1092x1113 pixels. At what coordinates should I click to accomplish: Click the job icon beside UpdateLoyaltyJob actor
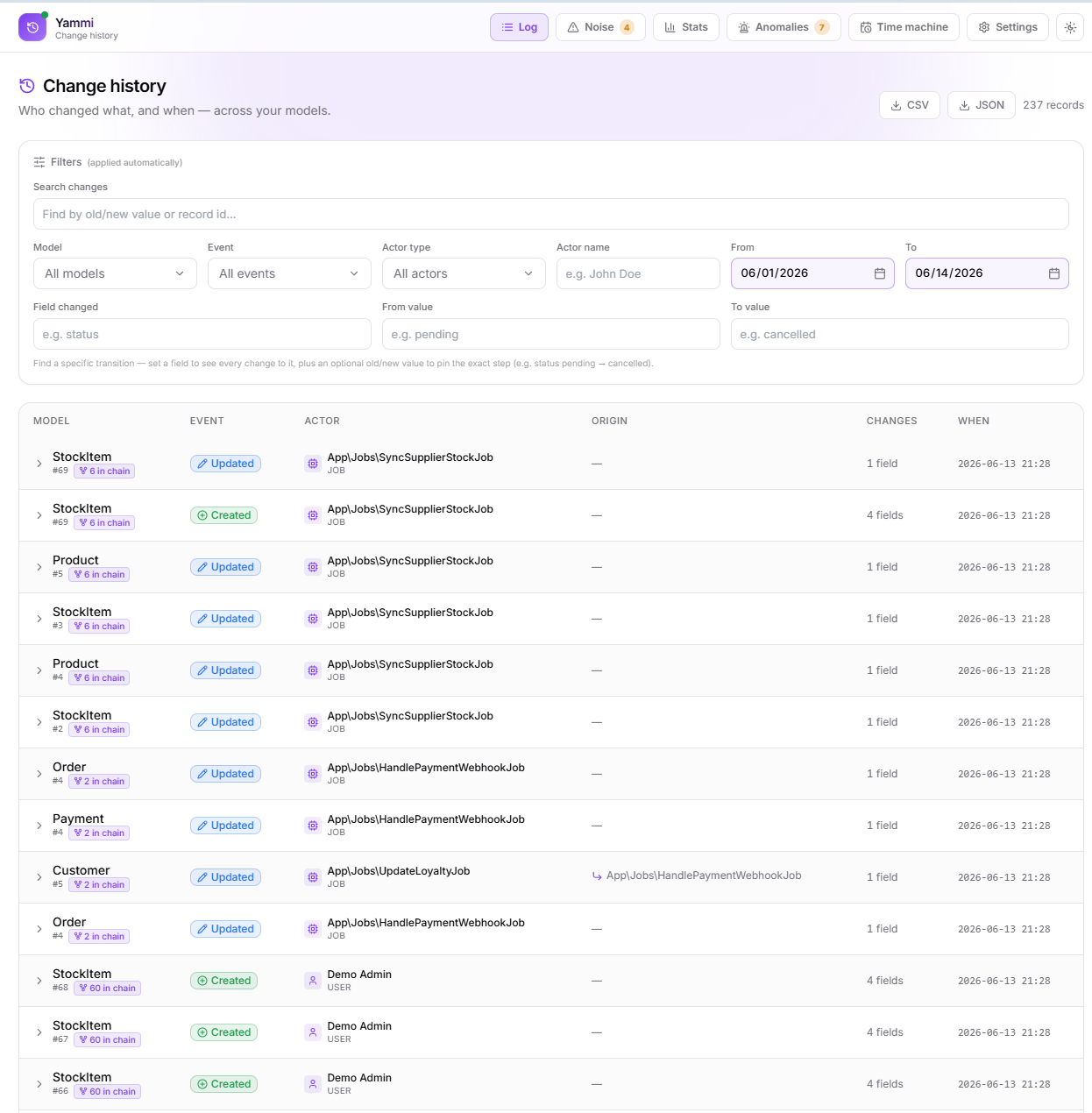313,877
